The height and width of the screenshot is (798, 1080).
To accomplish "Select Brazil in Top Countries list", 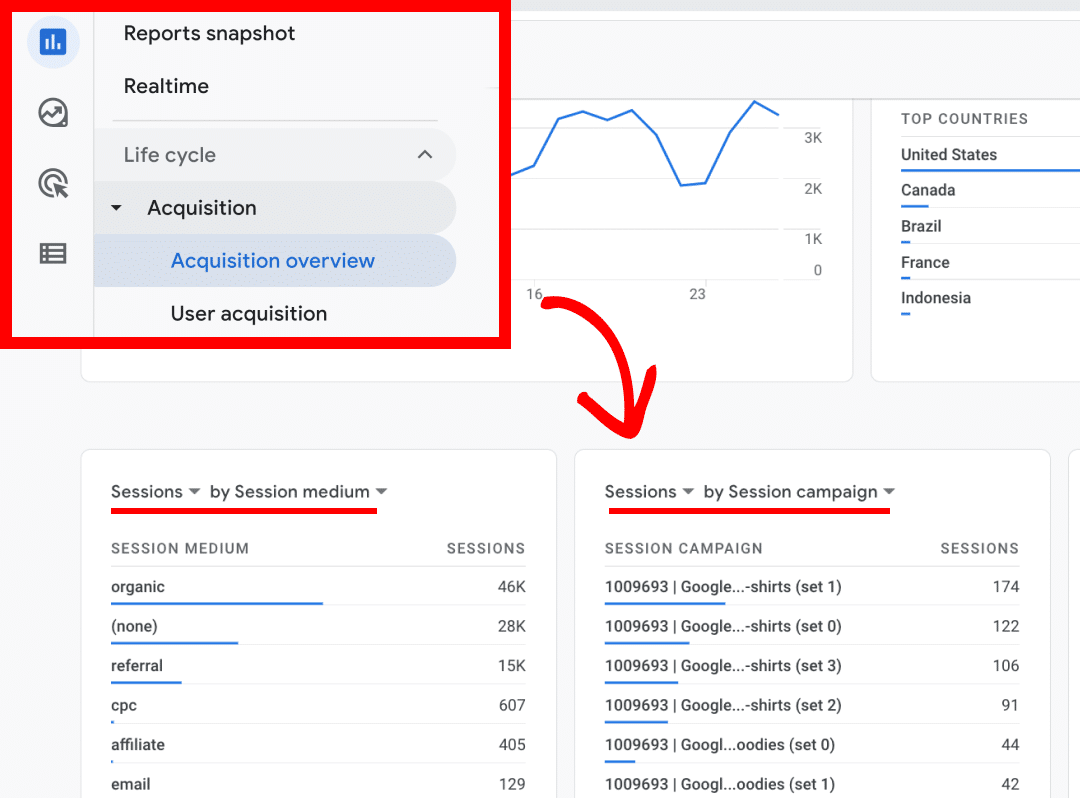I will point(920,227).
